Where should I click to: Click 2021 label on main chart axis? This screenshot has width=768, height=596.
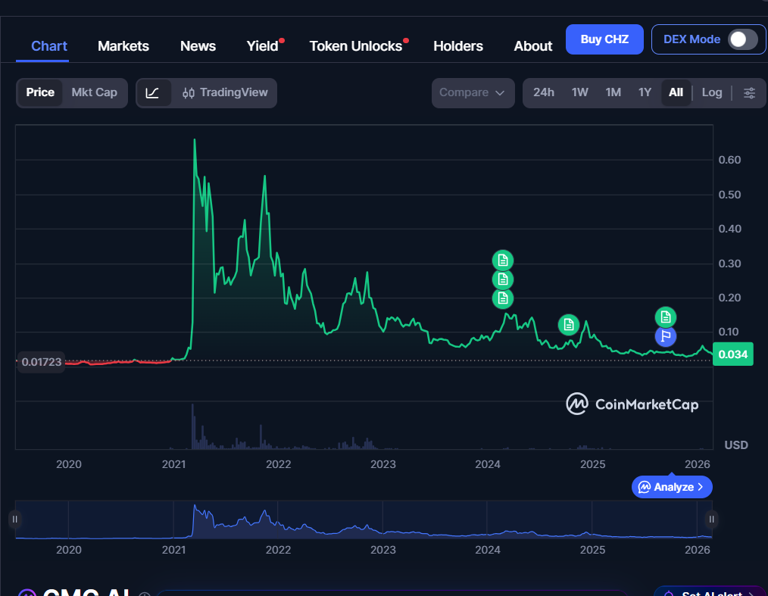point(174,464)
